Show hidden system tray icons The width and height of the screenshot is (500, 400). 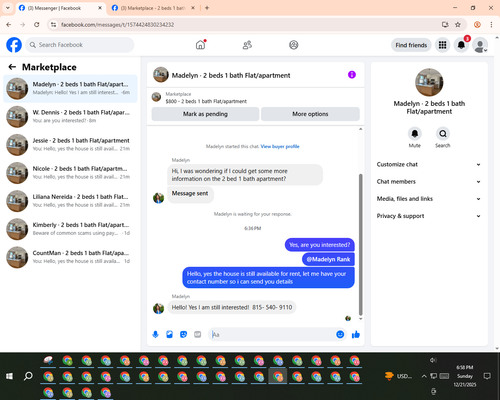pyautogui.click(x=424, y=376)
